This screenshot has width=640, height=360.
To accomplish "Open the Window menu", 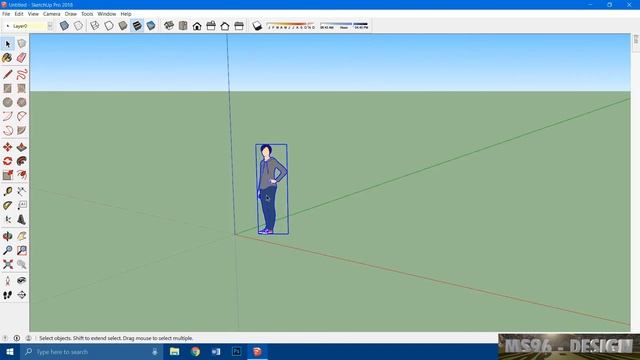I will click(x=107, y=14).
